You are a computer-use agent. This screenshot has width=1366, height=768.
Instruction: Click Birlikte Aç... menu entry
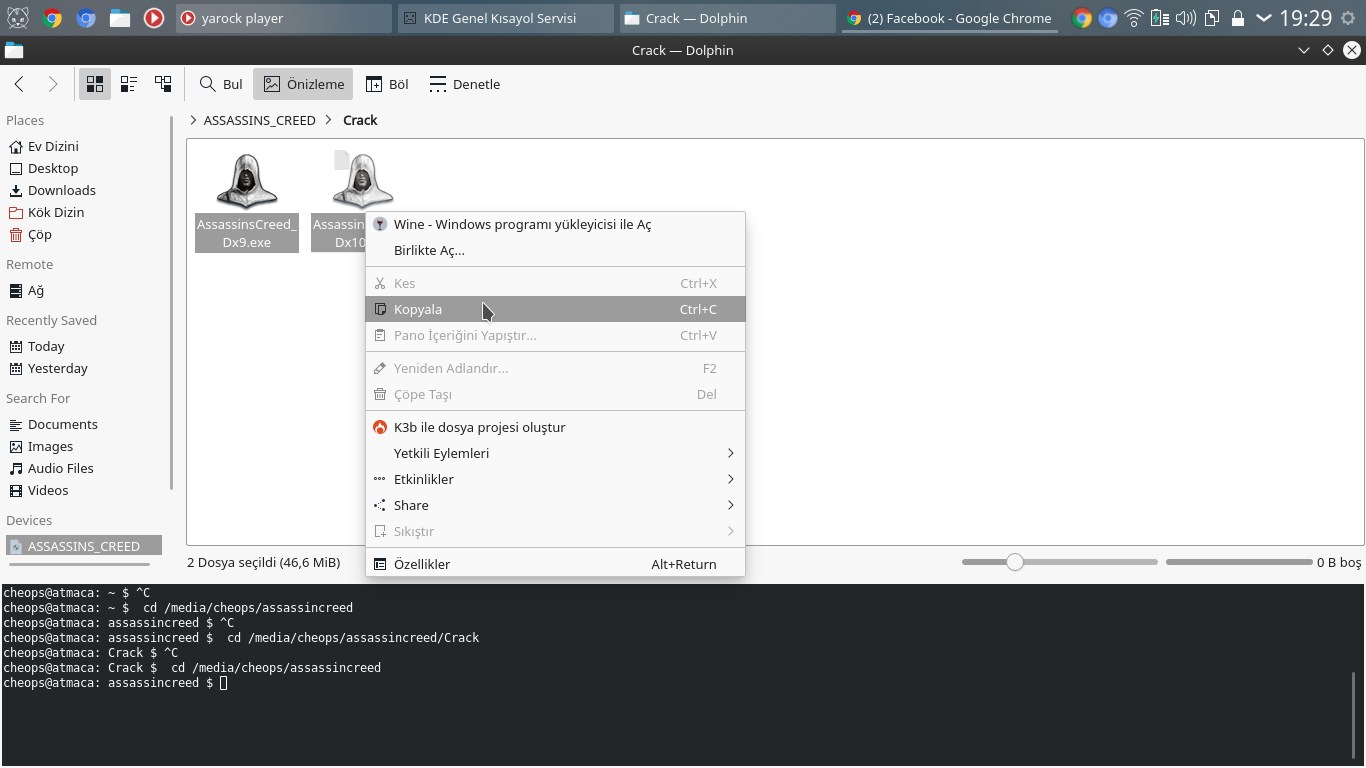coord(429,250)
